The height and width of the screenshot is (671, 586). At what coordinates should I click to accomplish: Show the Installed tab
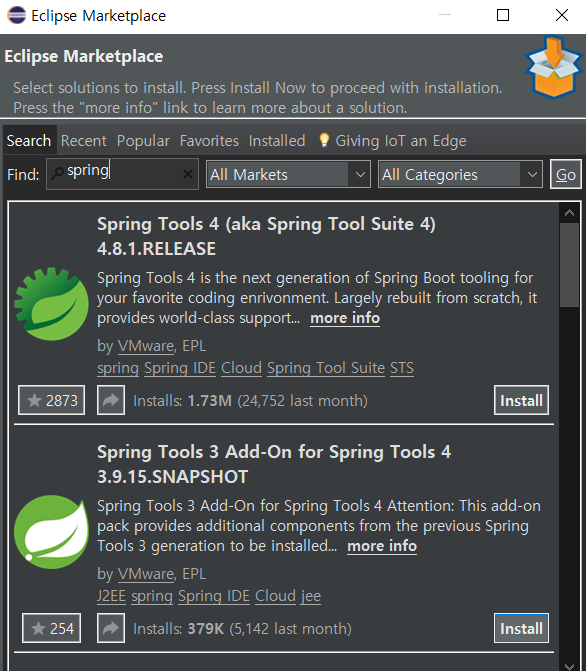[277, 140]
